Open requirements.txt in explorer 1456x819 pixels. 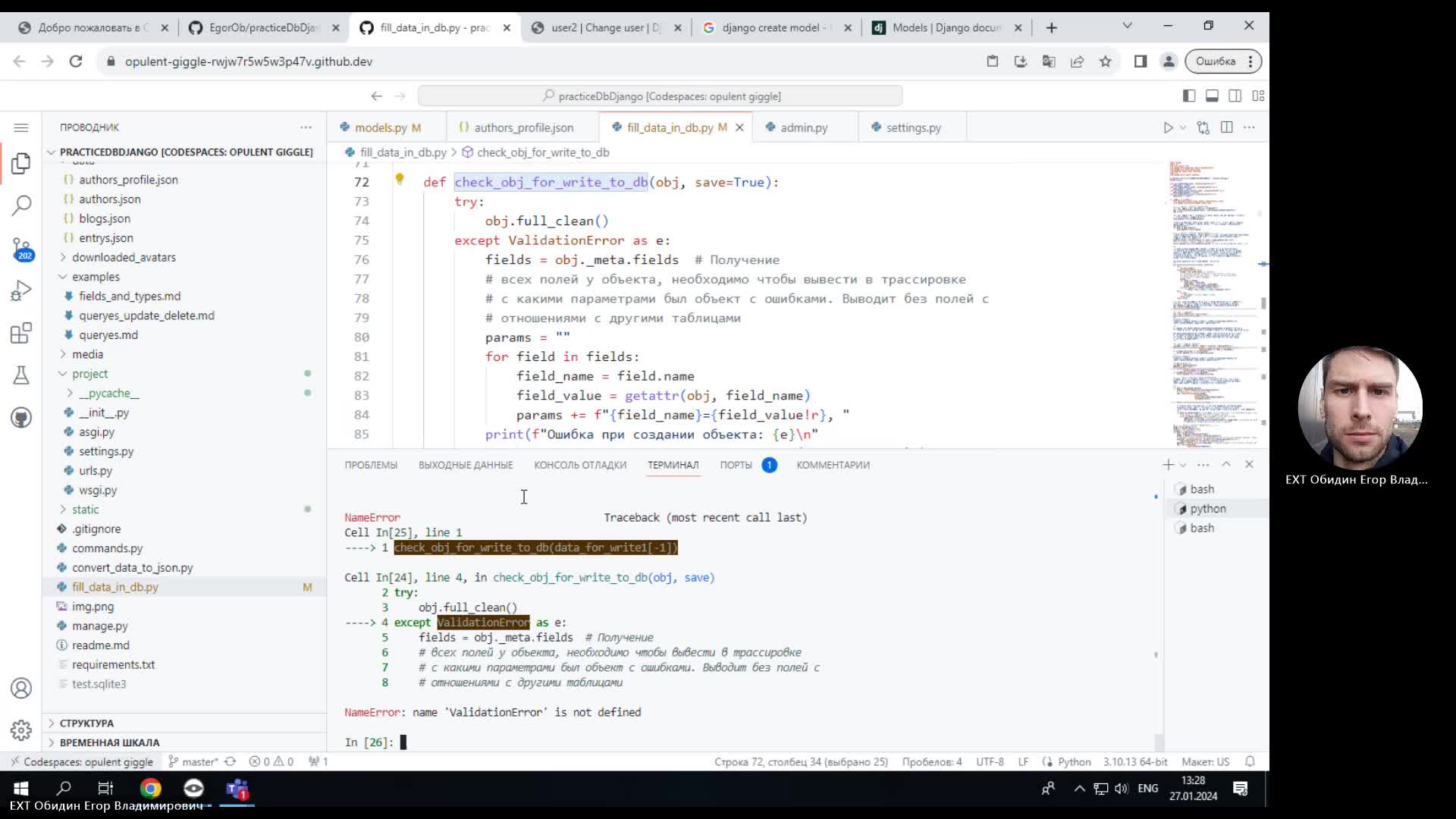(113, 664)
